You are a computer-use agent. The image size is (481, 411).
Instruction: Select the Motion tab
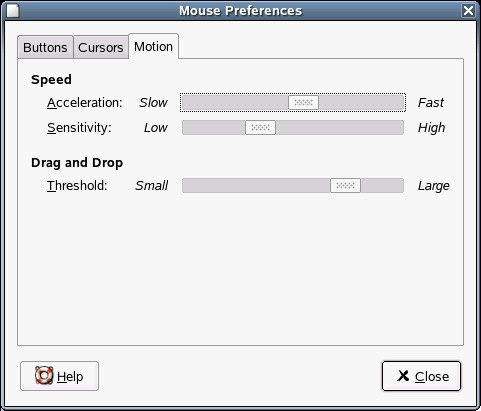click(153, 47)
